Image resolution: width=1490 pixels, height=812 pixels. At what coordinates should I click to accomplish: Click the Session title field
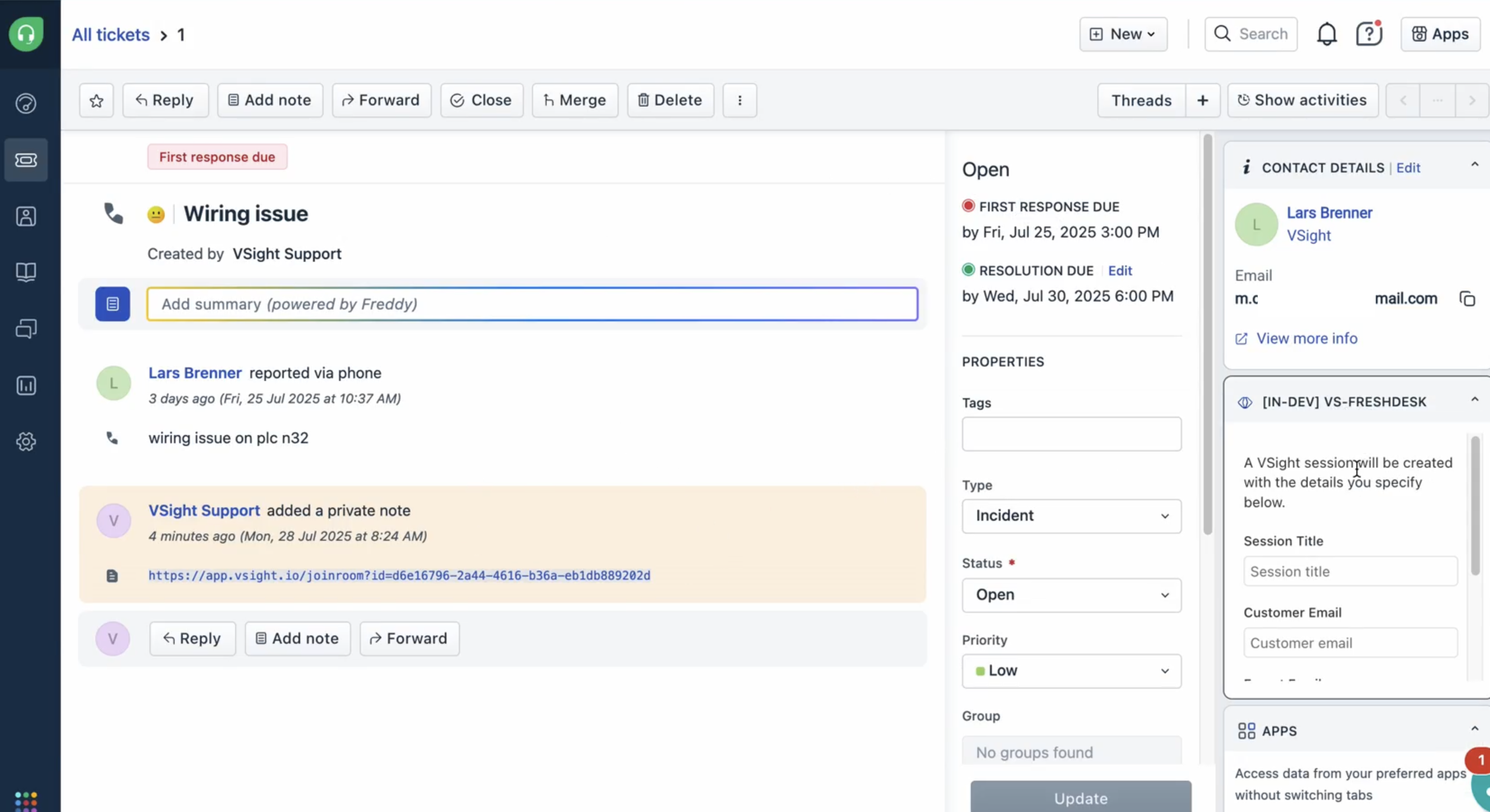1350,571
